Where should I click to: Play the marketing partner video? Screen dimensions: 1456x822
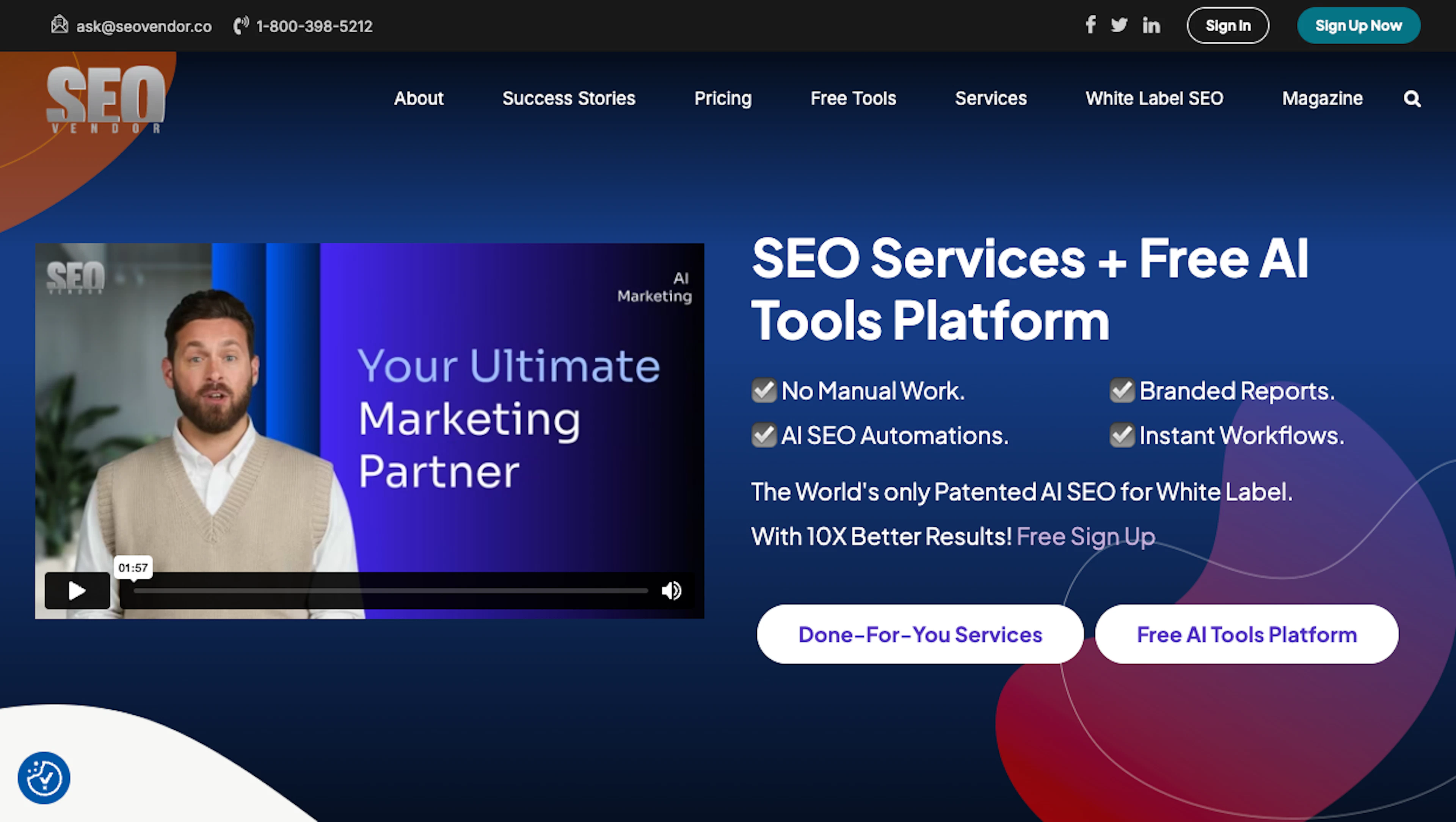77,590
